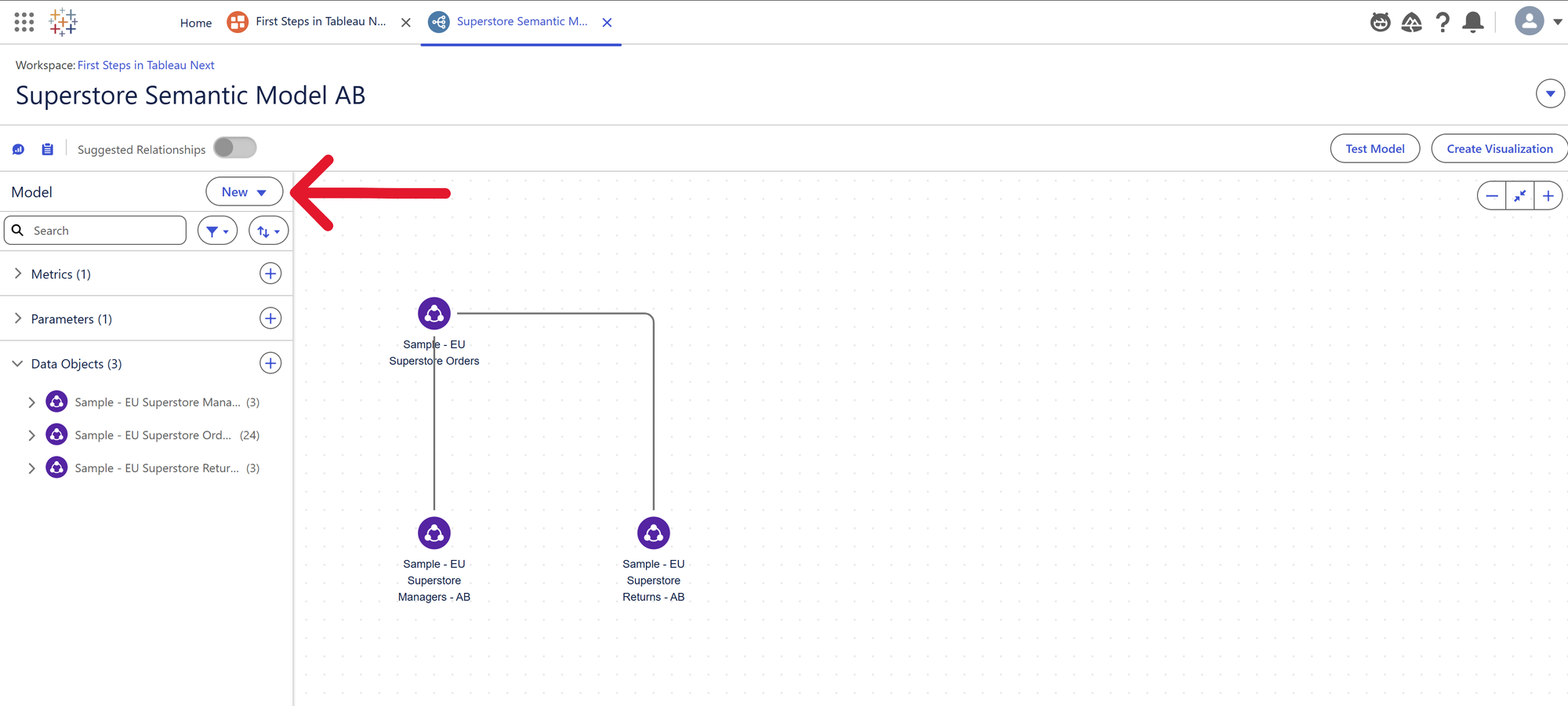Select the EU Superstore Managers - AB node
This screenshot has height=706, width=1568.
click(434, 533)
